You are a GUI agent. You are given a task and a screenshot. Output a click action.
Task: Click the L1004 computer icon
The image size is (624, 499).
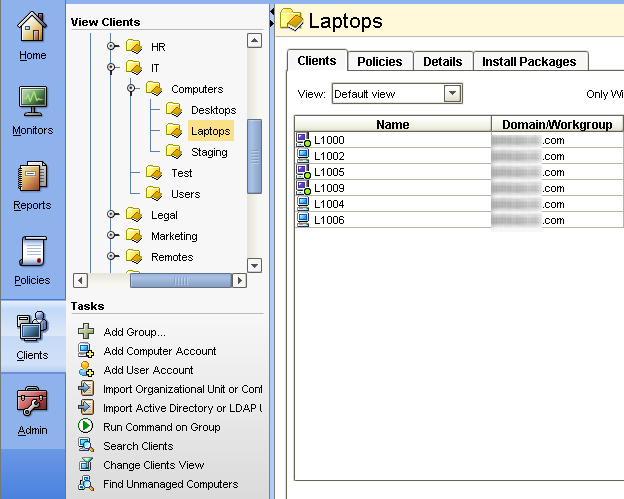pyautogui.click(x=303, y=203)
